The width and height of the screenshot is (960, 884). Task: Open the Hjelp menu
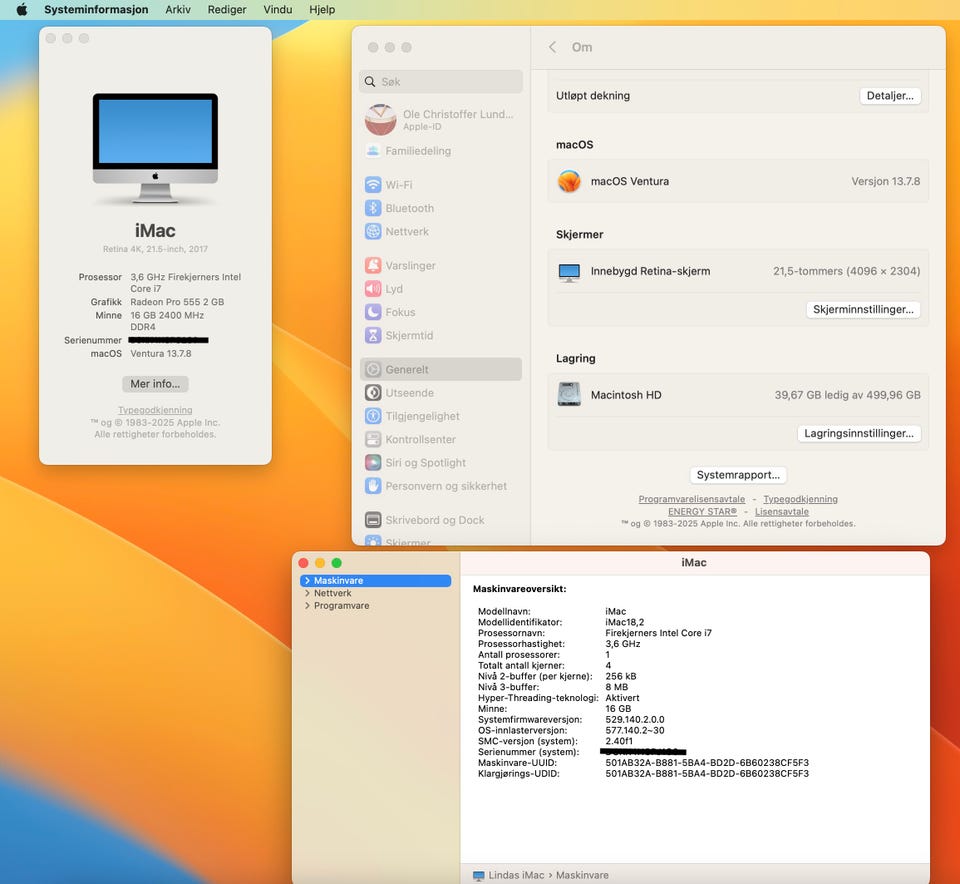(x=322, y=9)
